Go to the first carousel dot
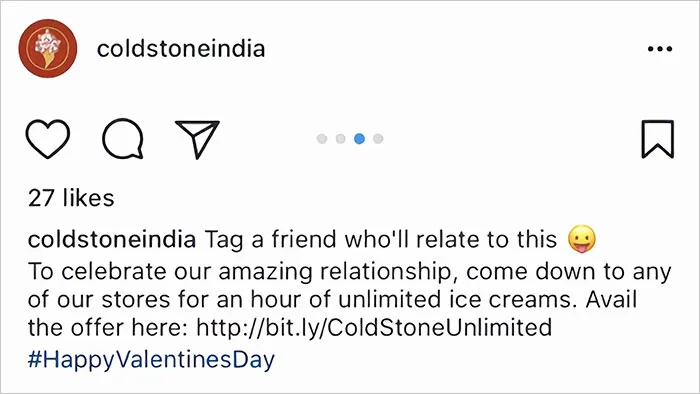700x394 pixels. click(322, 139)
